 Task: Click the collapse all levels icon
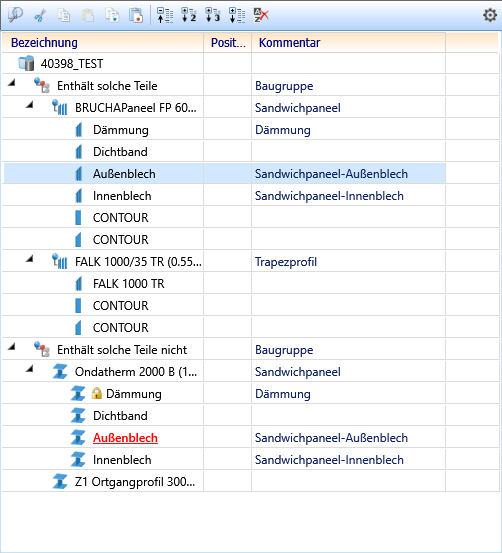pos(165,16)
